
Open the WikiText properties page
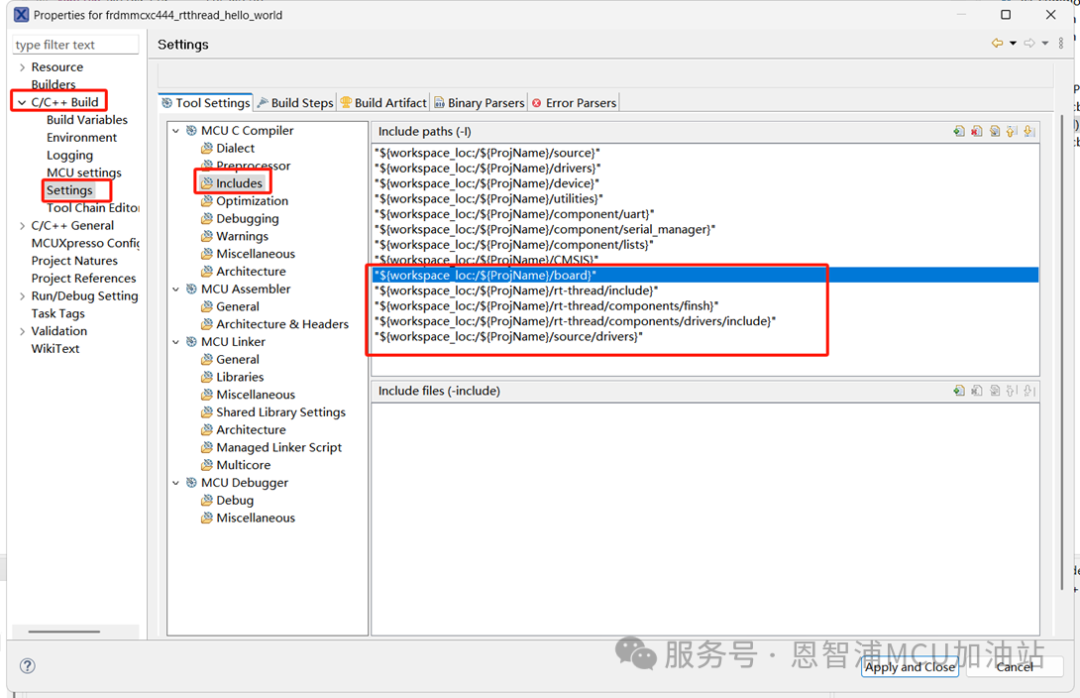pos(55,349)
